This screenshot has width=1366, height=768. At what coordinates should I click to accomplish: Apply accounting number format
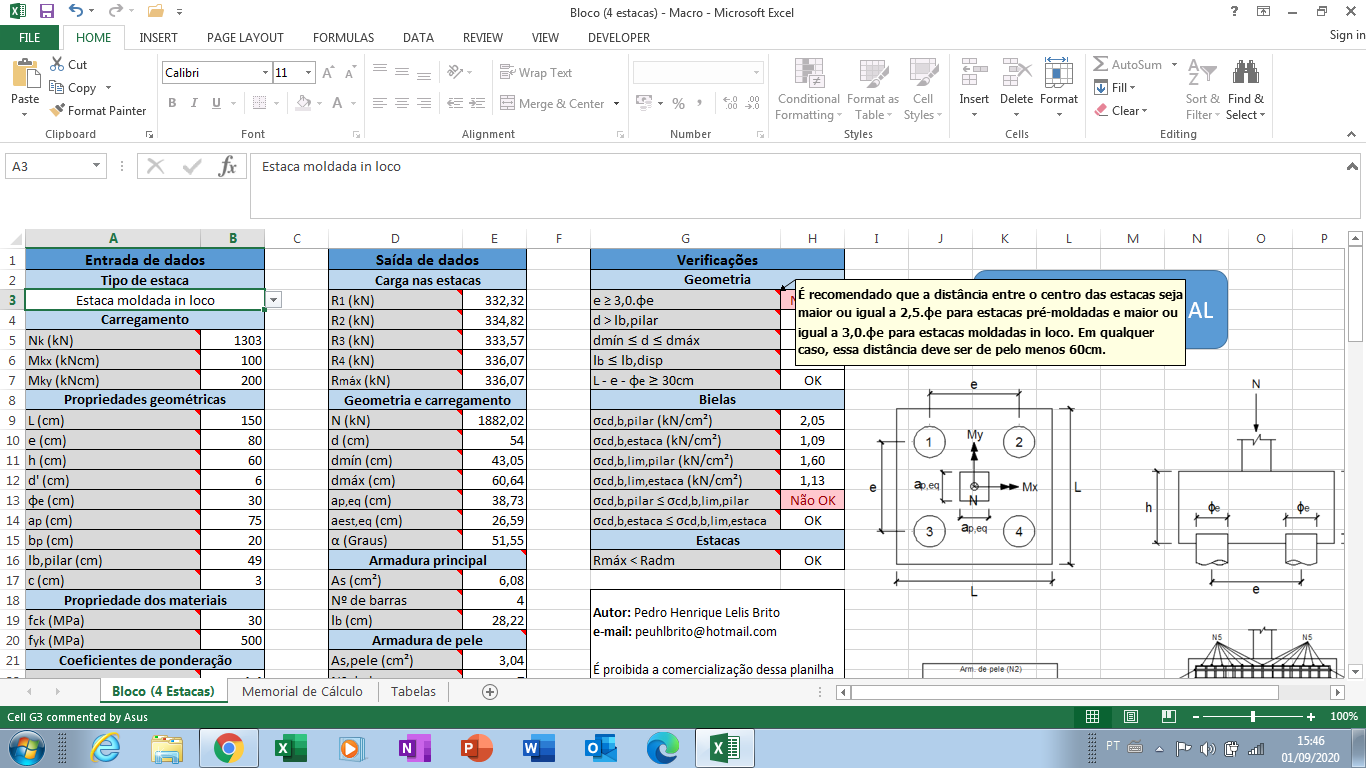tap(648, 103)
